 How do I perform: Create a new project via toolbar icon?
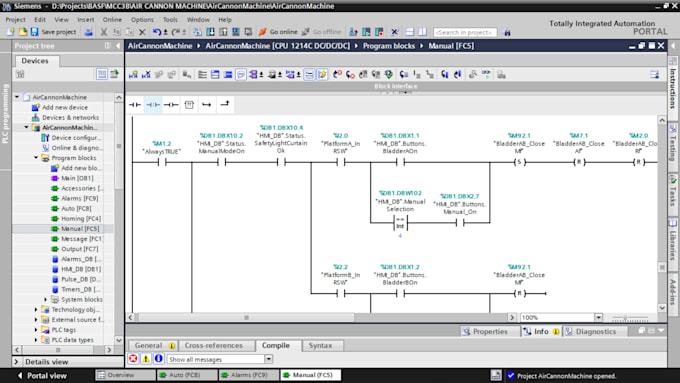[10, 32]
